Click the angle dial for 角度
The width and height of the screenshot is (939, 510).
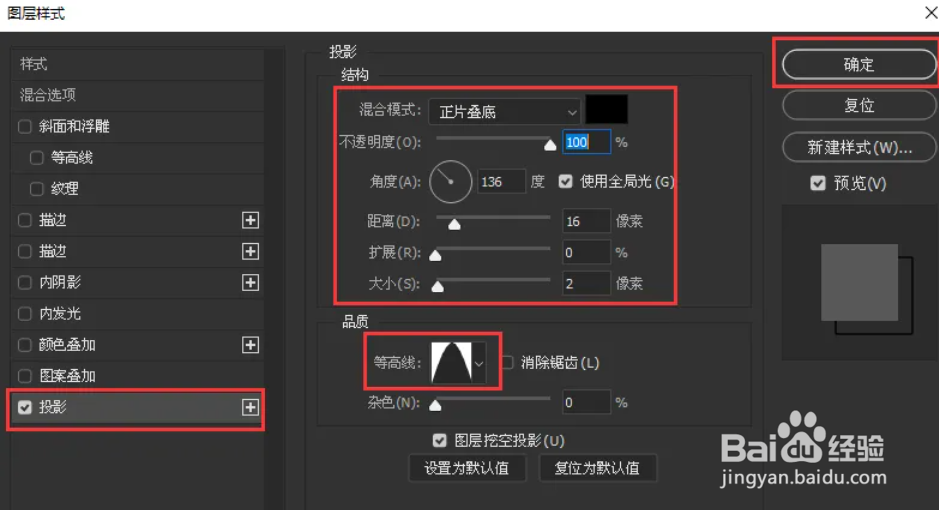450,181
